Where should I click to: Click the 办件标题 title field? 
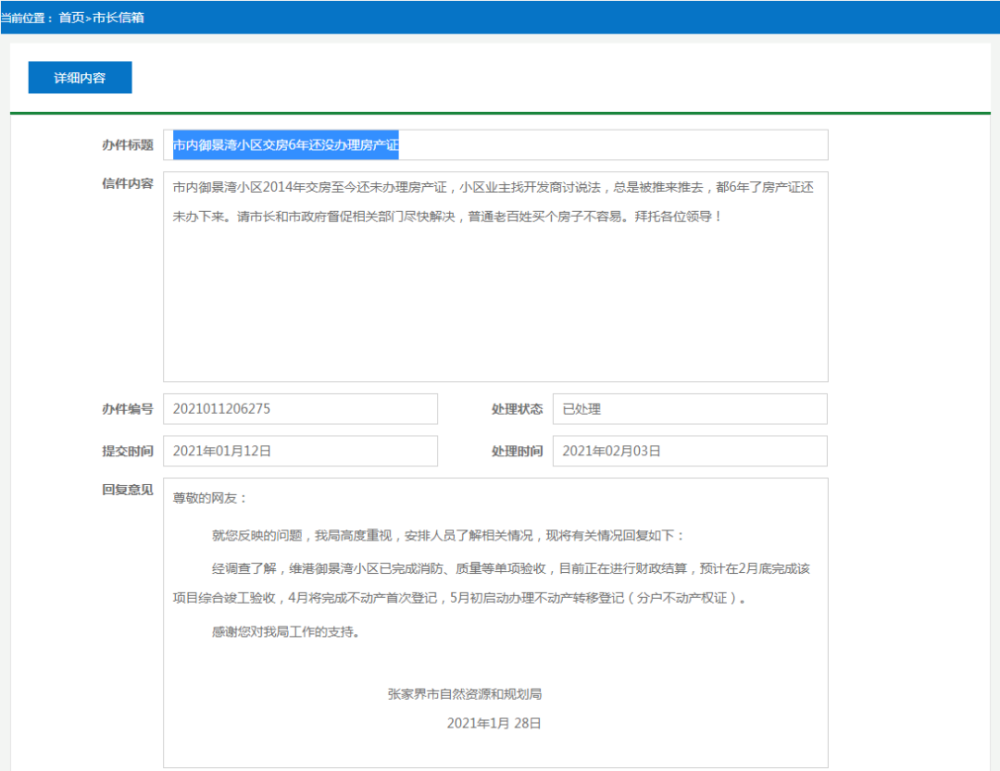pyautogui.click(x=496, y=145)
